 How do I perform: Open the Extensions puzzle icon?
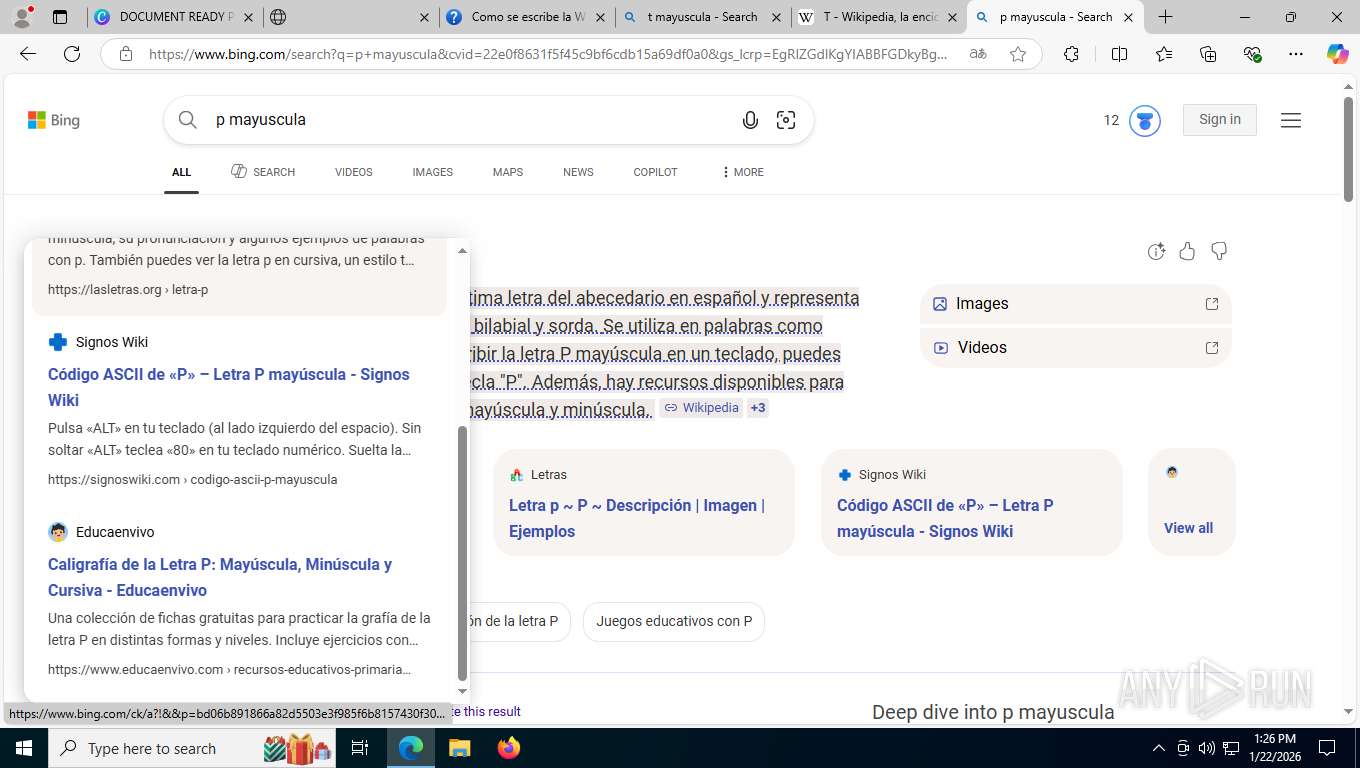1071,54
